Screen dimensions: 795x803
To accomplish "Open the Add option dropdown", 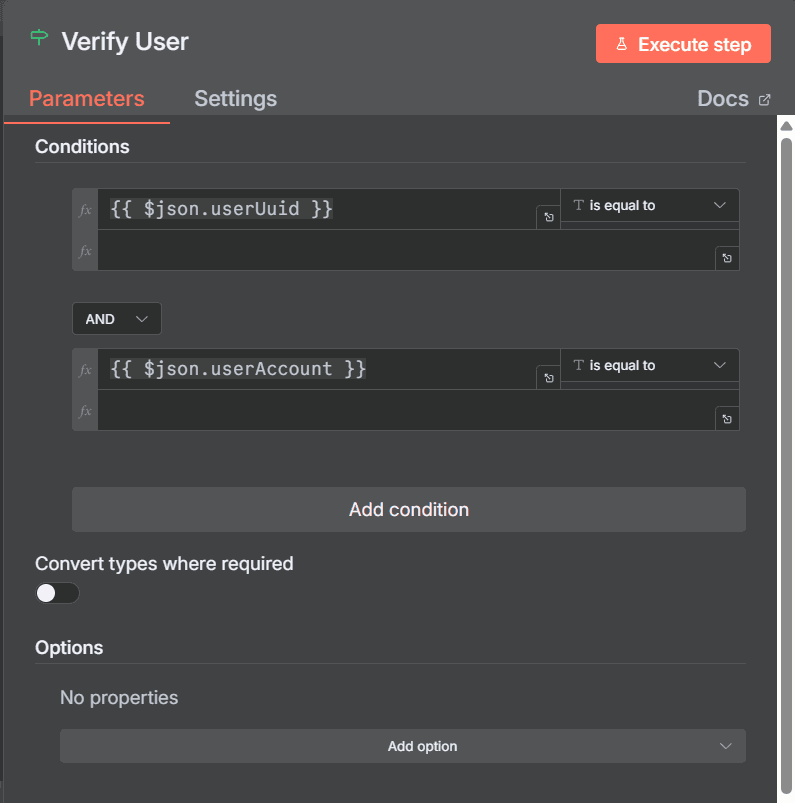I will point(403,746).
